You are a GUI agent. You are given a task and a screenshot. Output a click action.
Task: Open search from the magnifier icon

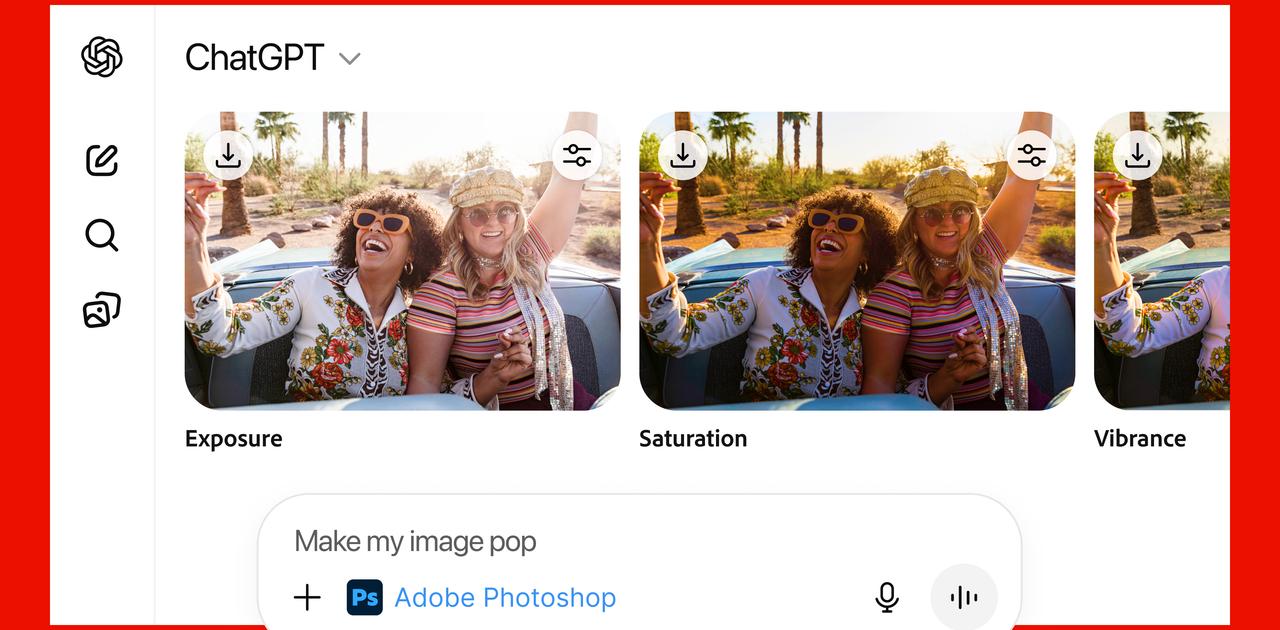(102, 236)
